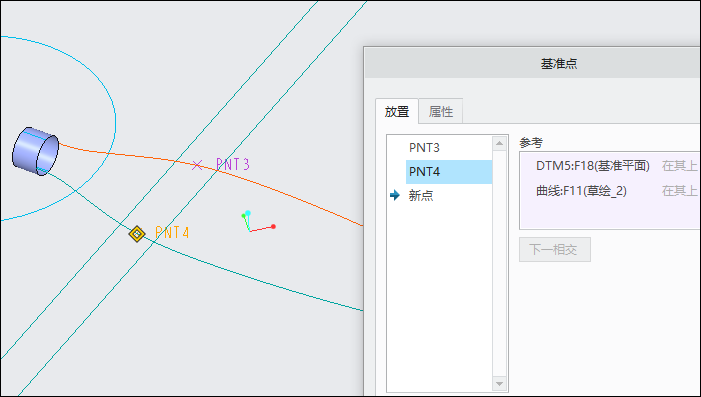Click the PNT3 cross marker in viewport

(197, 165)
